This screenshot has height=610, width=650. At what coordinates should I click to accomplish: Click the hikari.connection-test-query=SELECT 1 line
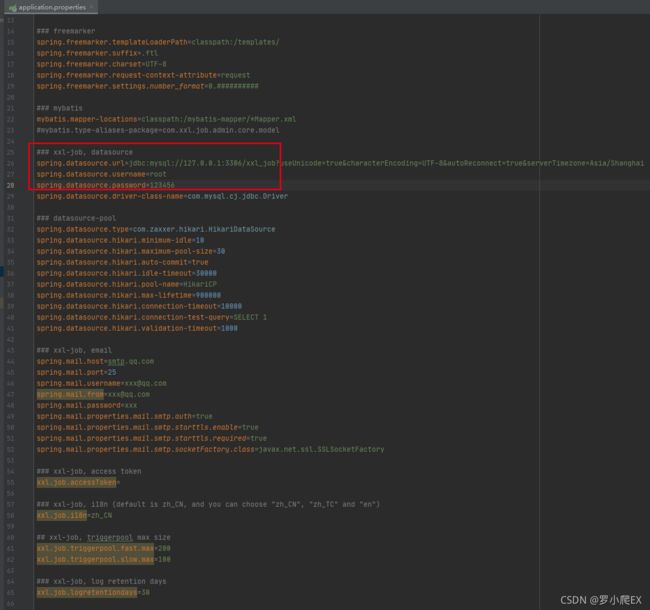(x=151, y=317)
